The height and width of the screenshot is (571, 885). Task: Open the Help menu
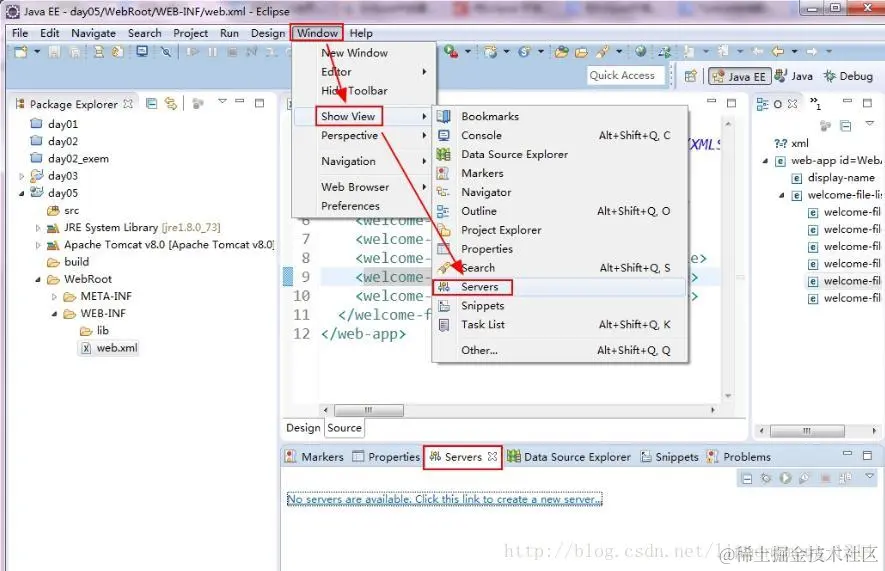click(361, 33)
